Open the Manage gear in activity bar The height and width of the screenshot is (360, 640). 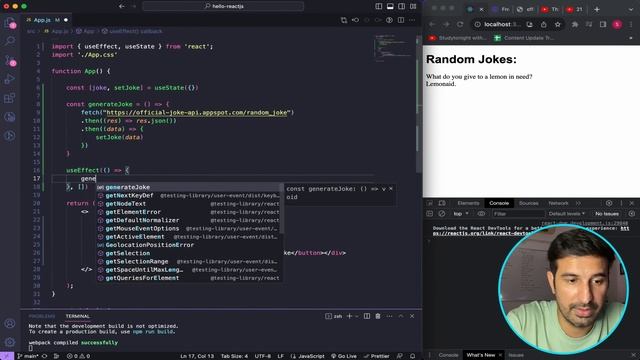click(10, 342)
